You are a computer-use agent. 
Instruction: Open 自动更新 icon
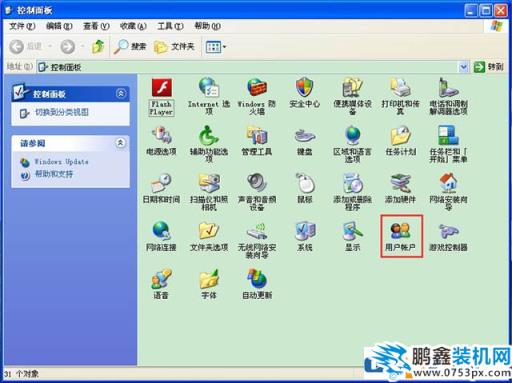(x=257, y=284)
